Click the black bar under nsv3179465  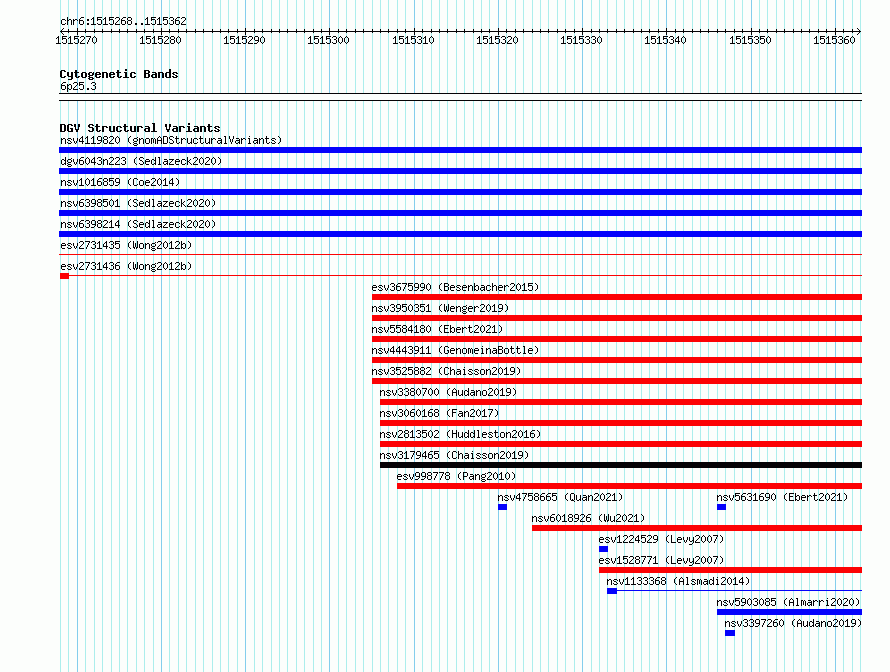click(x=621, y=465)
